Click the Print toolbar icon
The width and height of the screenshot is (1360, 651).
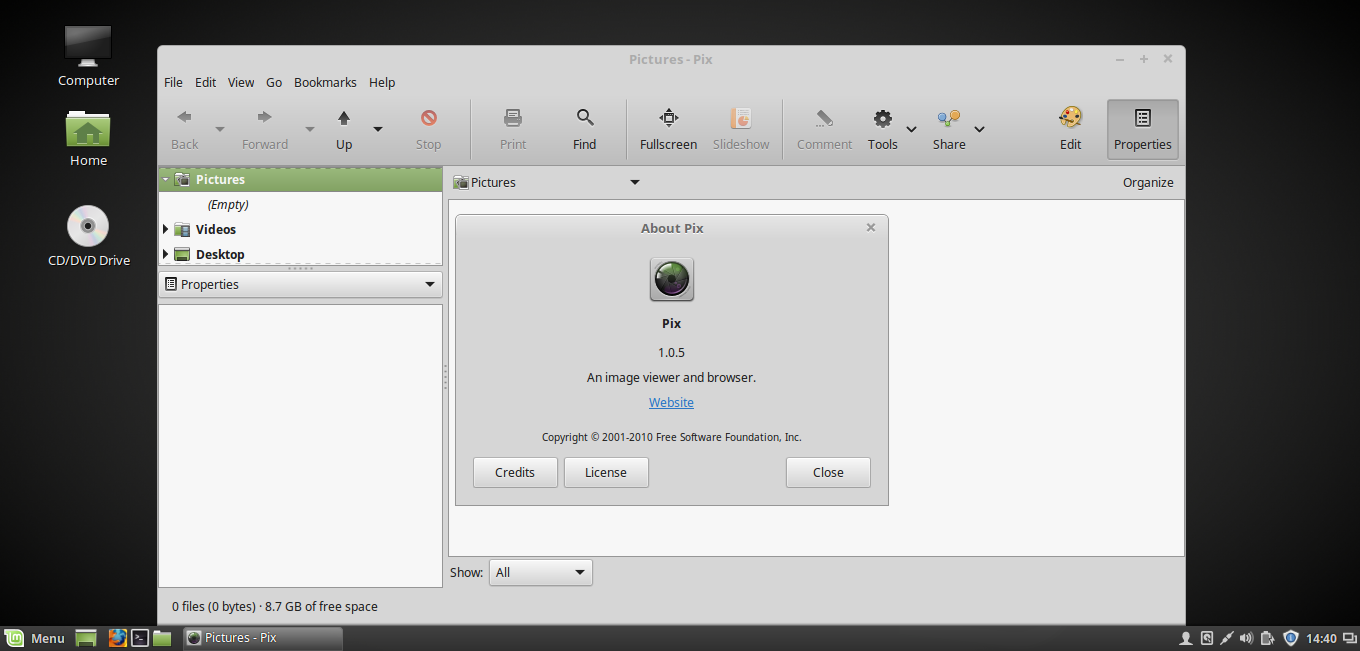point(513,118)
